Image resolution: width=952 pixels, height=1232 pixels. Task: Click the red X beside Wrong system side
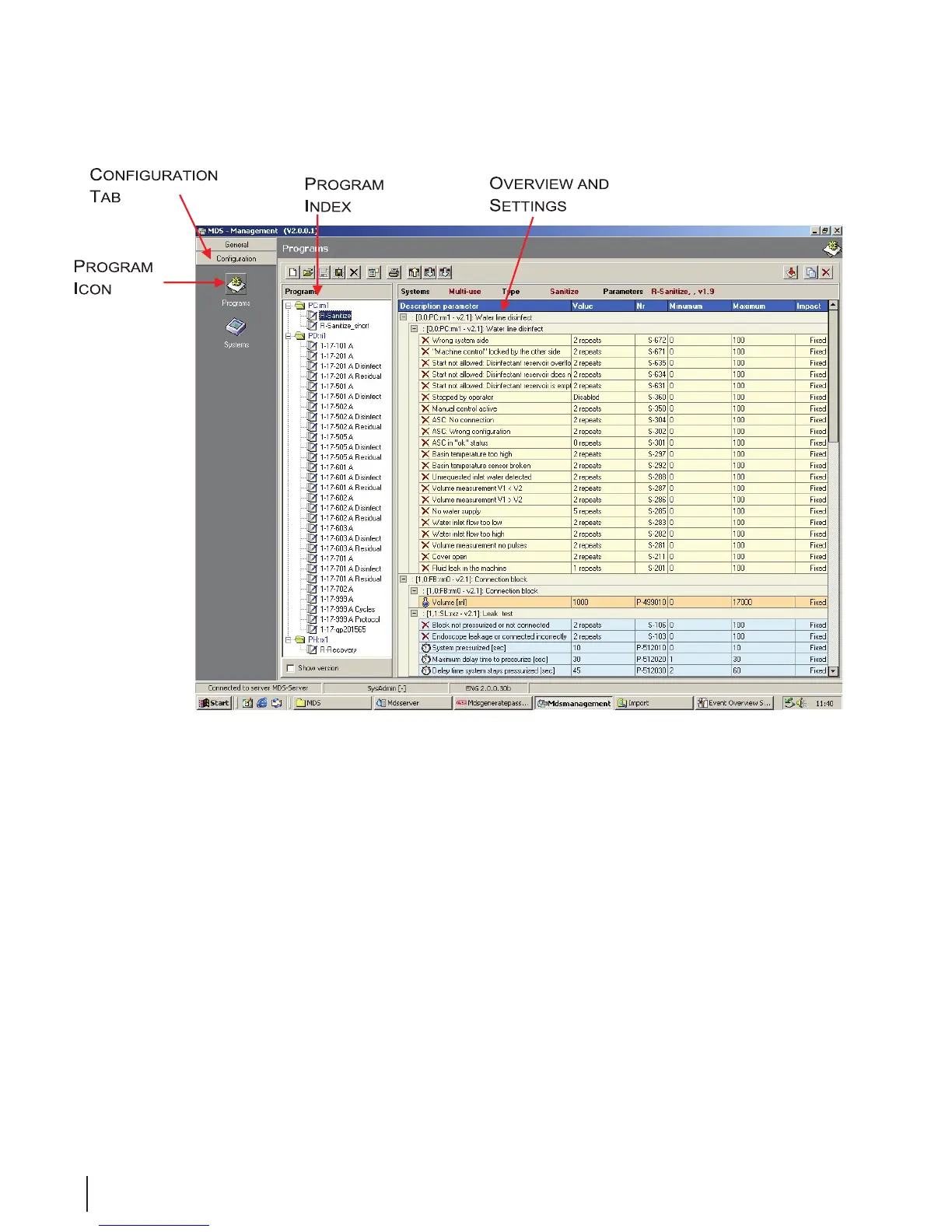pos(425,340)
